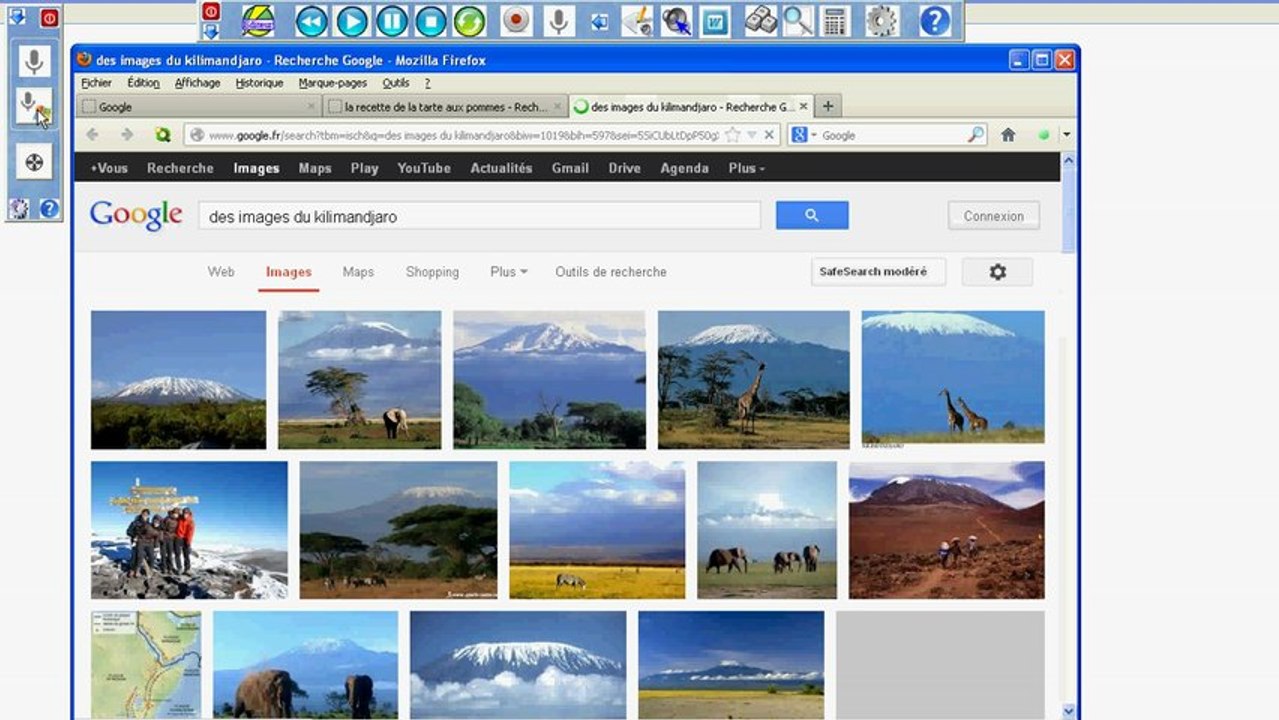Click the blue Google search button
Viewport: 1279px width, 720px height.
point(812,215)
